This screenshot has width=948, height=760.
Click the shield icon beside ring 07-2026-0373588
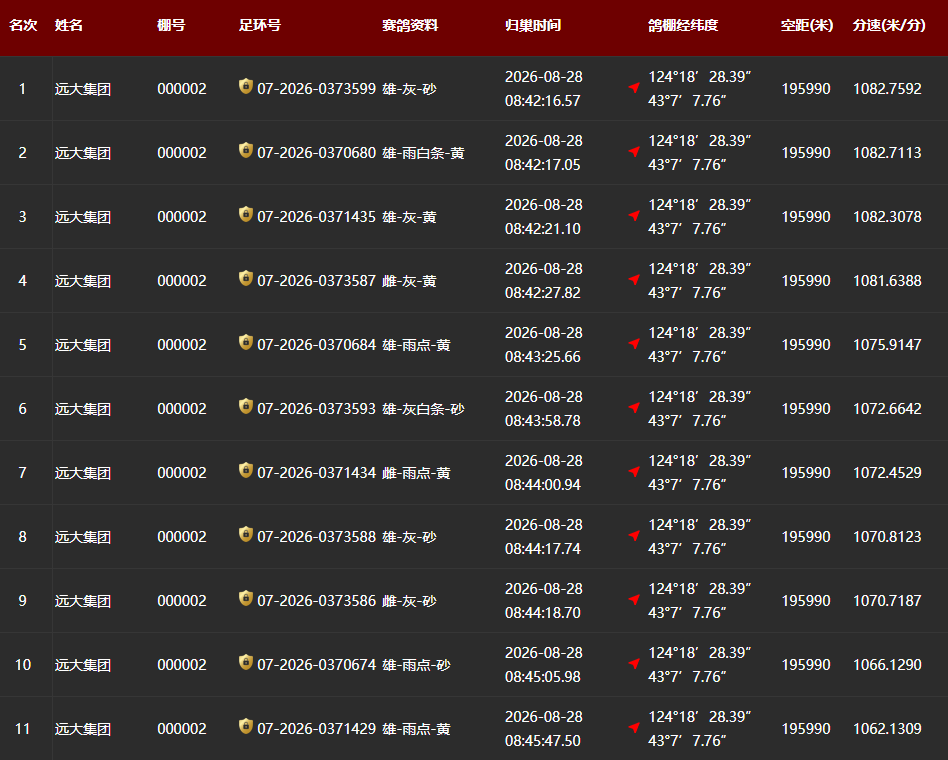[245, 534]
